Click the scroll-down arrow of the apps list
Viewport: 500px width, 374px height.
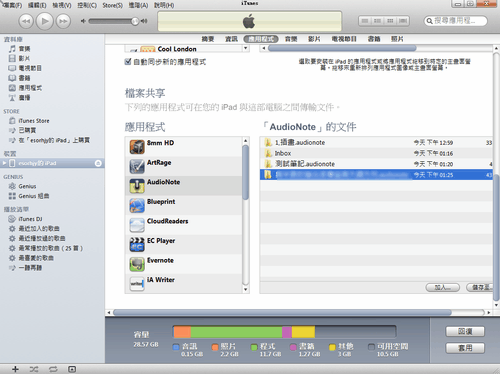(246, 289)
